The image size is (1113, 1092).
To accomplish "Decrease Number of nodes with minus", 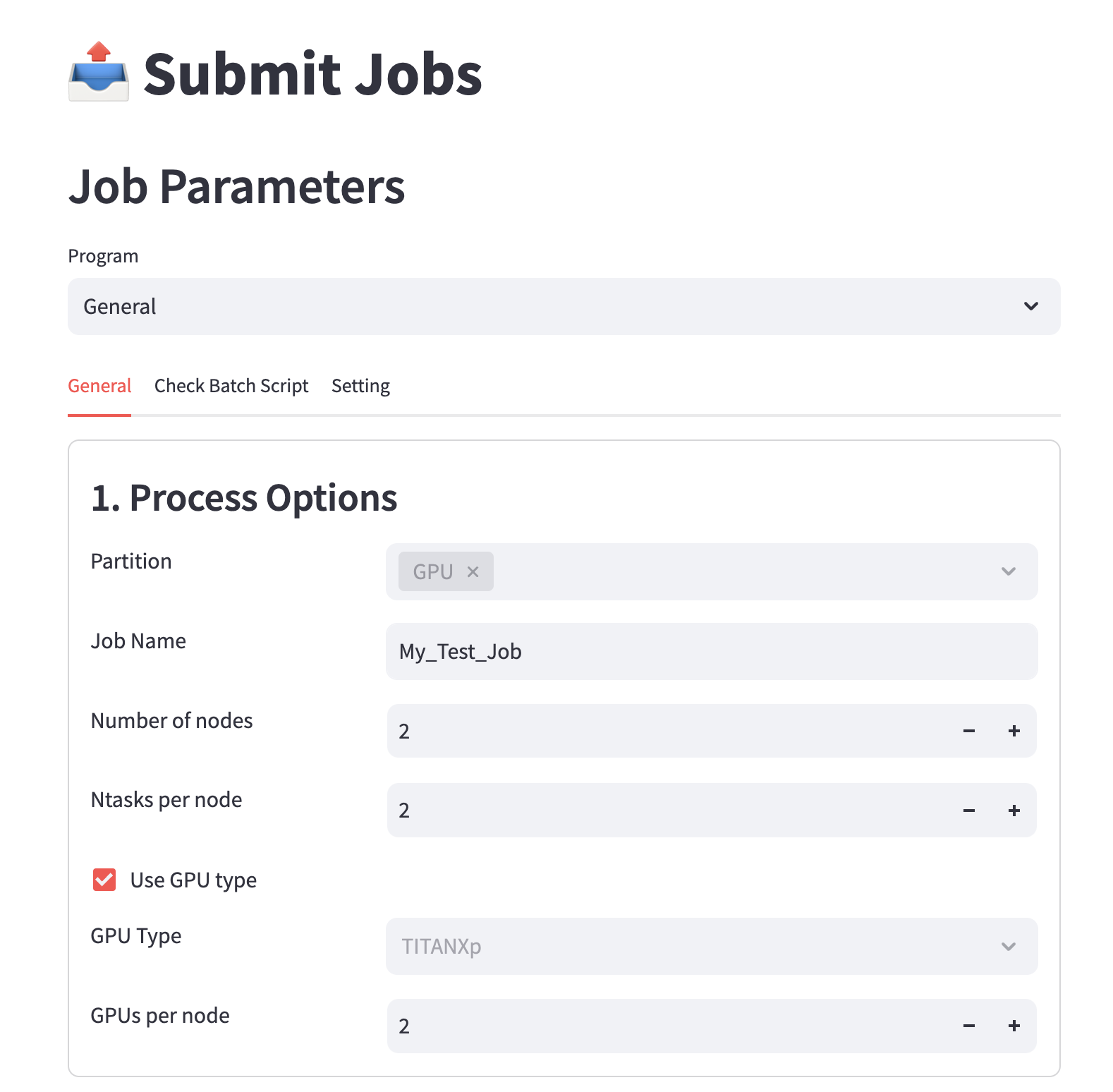I will coord(968,731).
